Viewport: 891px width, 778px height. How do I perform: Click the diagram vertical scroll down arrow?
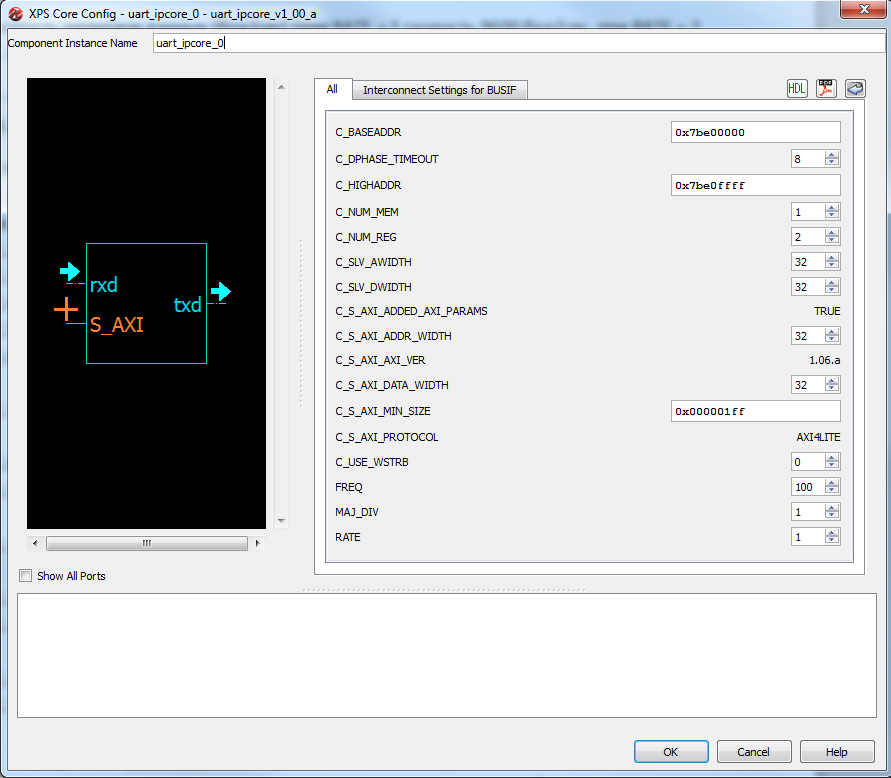[x=281, y=521]
